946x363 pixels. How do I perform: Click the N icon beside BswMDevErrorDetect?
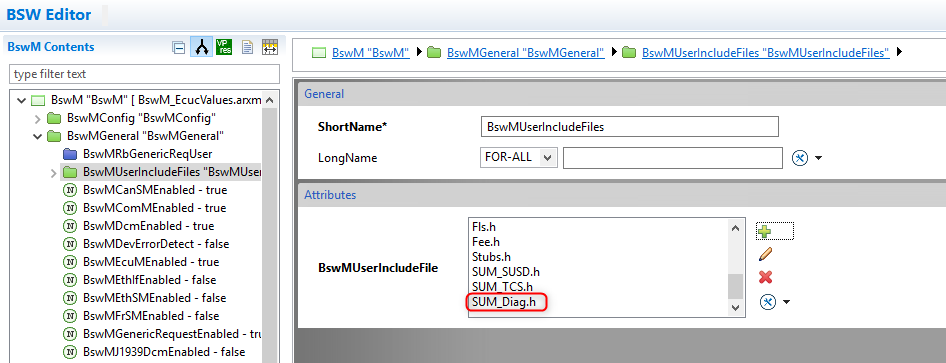coord(70,244)
